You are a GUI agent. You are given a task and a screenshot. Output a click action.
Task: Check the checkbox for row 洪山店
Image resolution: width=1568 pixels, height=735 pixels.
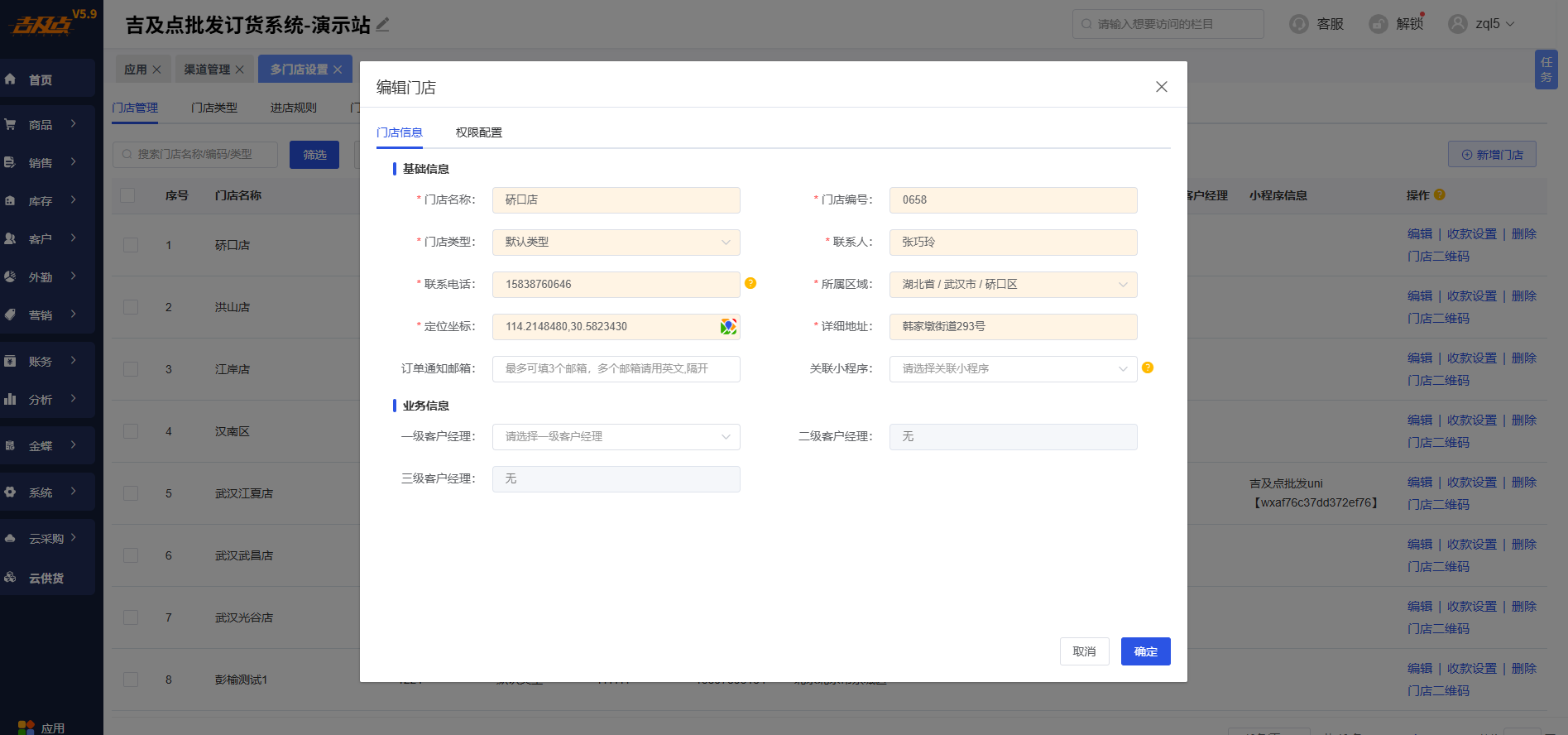point(131,307)
